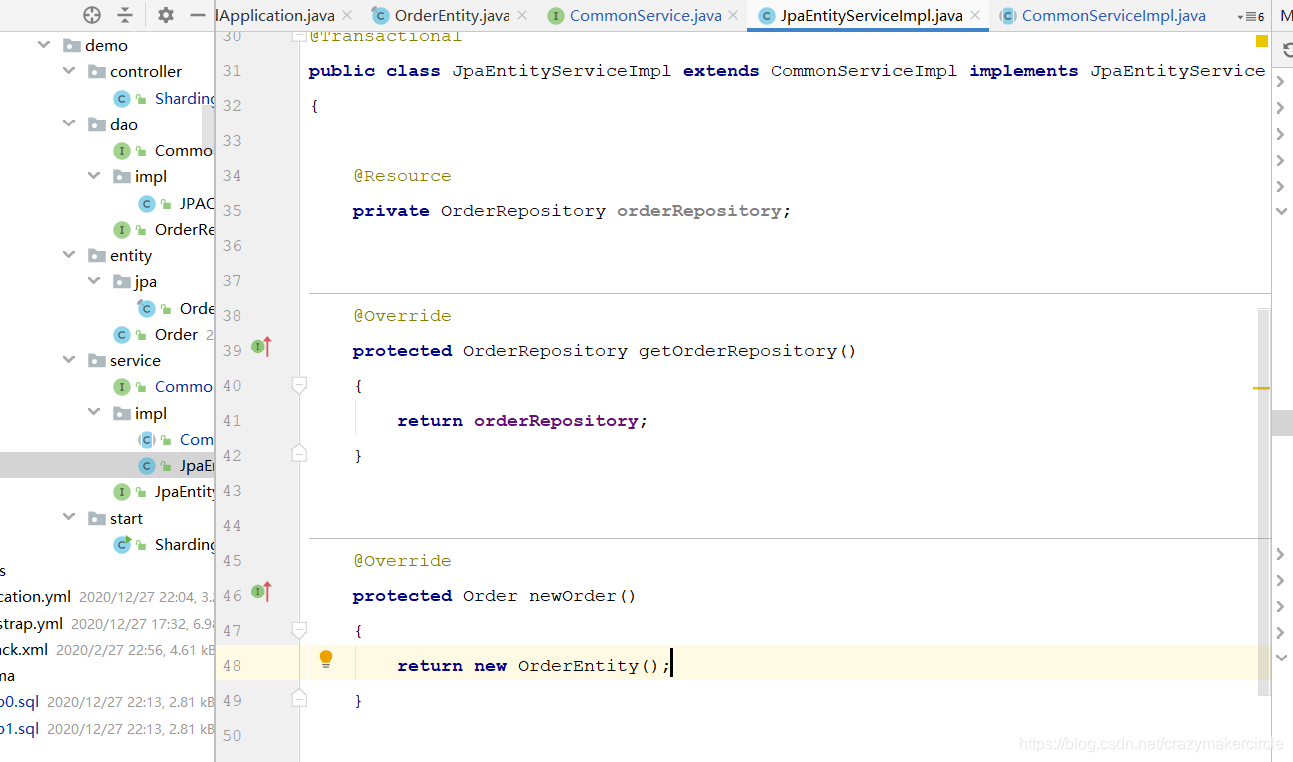The height and width of the screenshot is (762, 1293).
Task: Click the controller folder icon
Action: tap(97, 72)
